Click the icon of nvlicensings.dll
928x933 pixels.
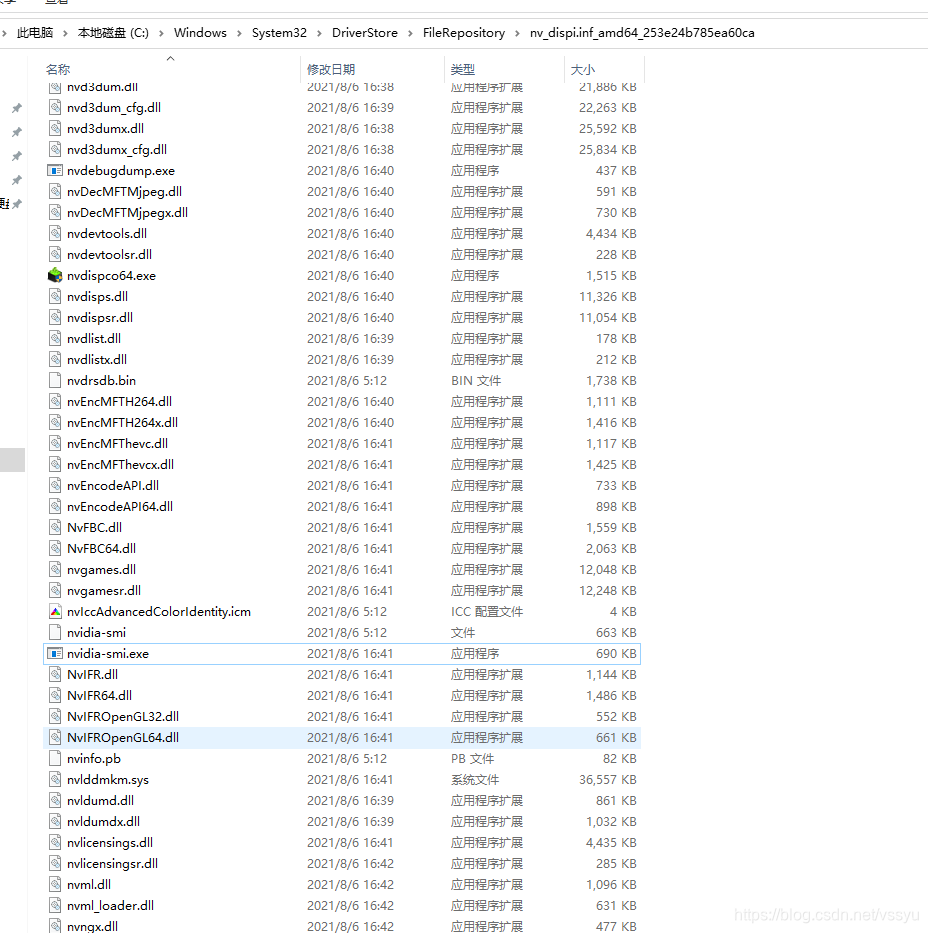click(x=55, y=843)
